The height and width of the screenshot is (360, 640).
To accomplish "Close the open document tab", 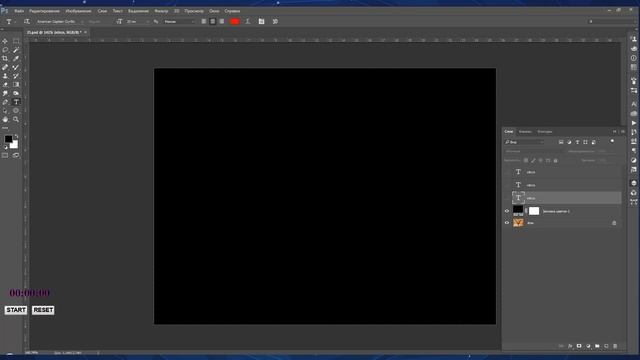I will (x=85, y=32).
